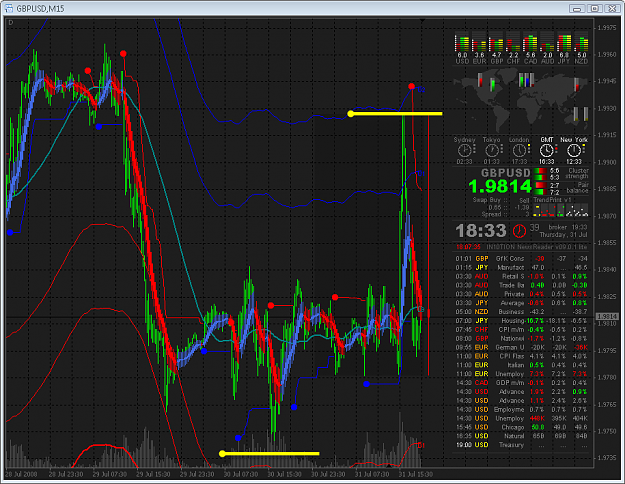This screenshot has width=625, height=484.
Task: Click the EUR 'Italian' news row
Action: (521, 365)
